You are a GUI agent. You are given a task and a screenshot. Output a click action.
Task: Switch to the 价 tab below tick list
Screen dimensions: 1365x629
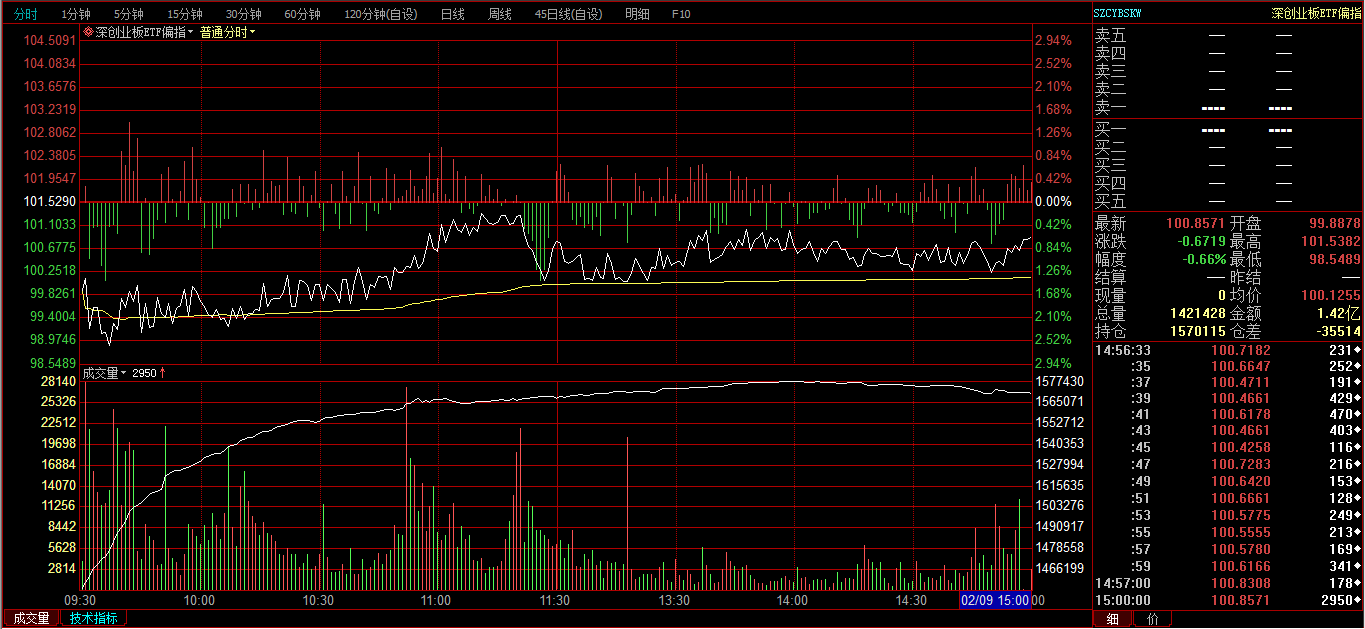tap(1153, 619)
